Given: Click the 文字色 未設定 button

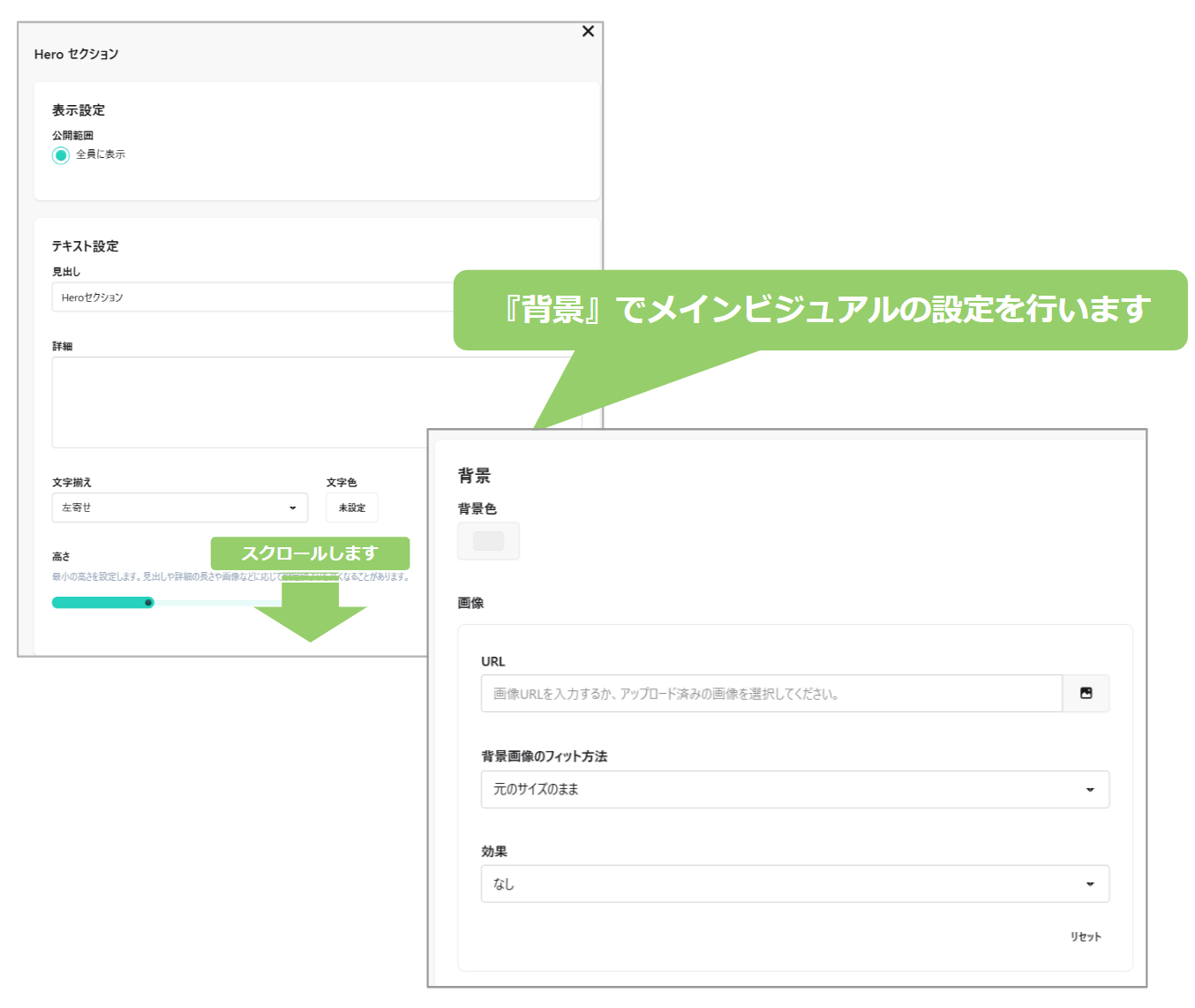Looking at the screenshot, I should click(351, 508).
